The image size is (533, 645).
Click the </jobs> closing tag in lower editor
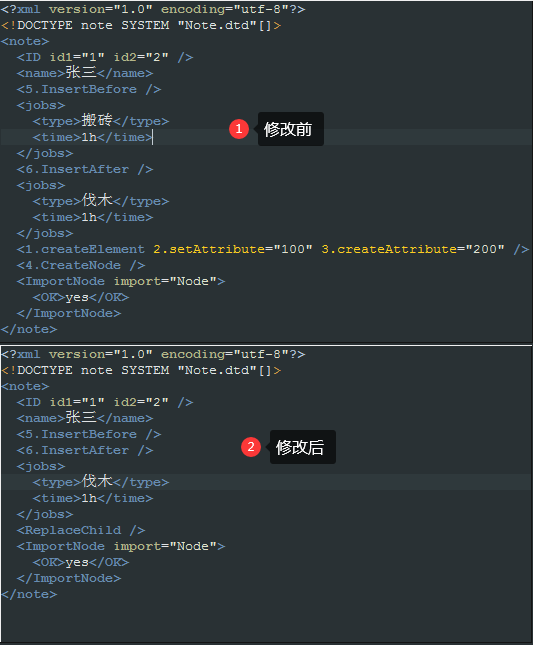tap(45, 515)
